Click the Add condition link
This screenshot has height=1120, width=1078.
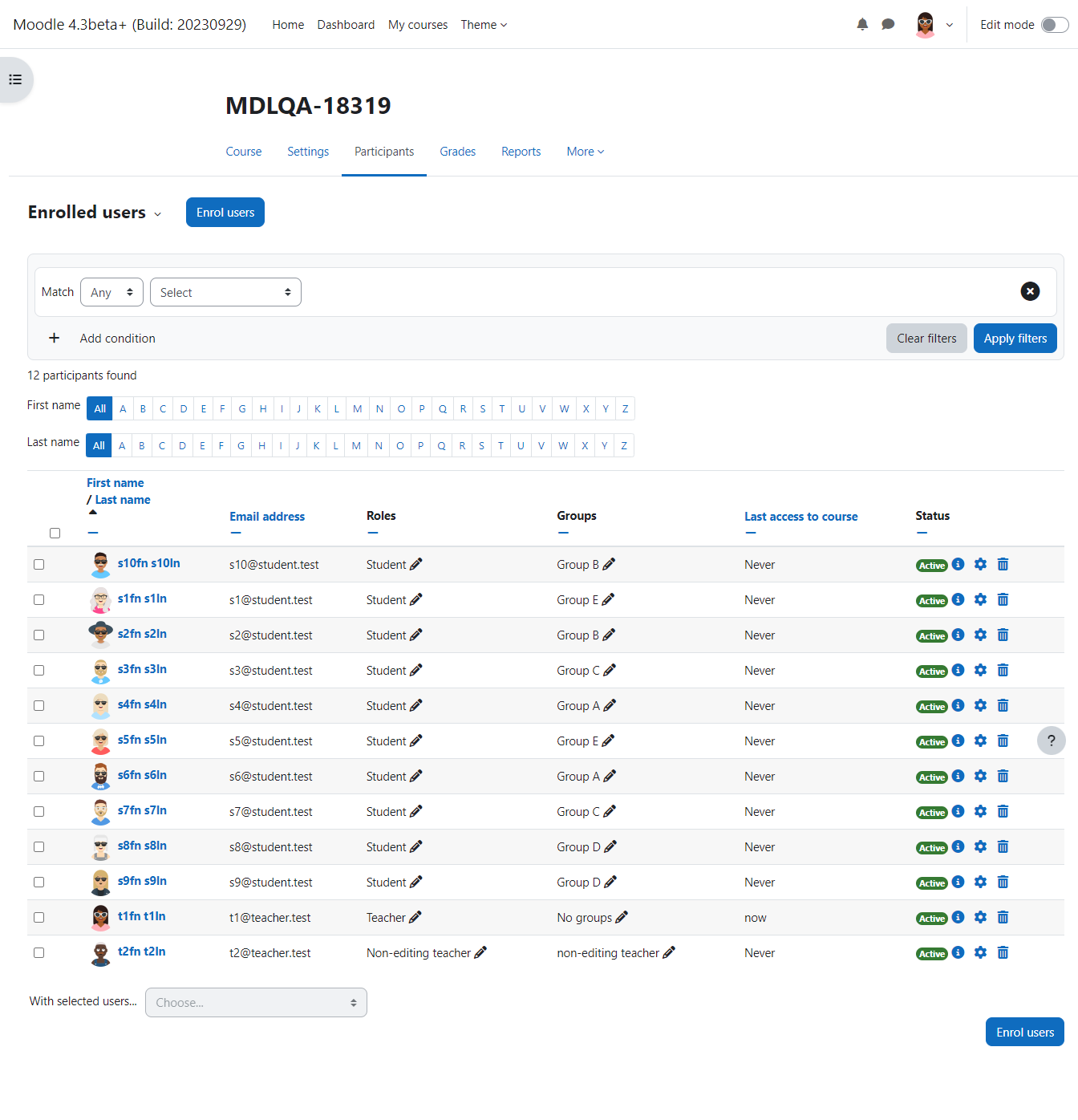[x=118, y=339]
